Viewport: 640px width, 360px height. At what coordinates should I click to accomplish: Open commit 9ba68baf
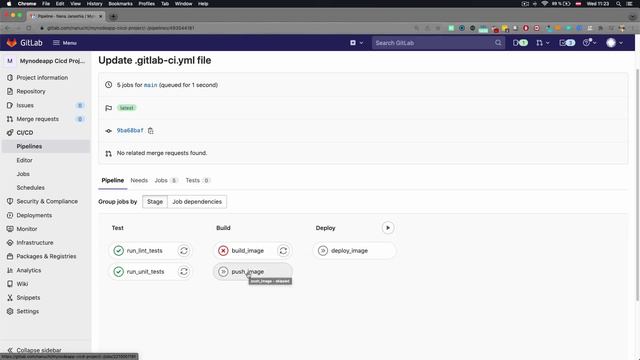point(130,131)
